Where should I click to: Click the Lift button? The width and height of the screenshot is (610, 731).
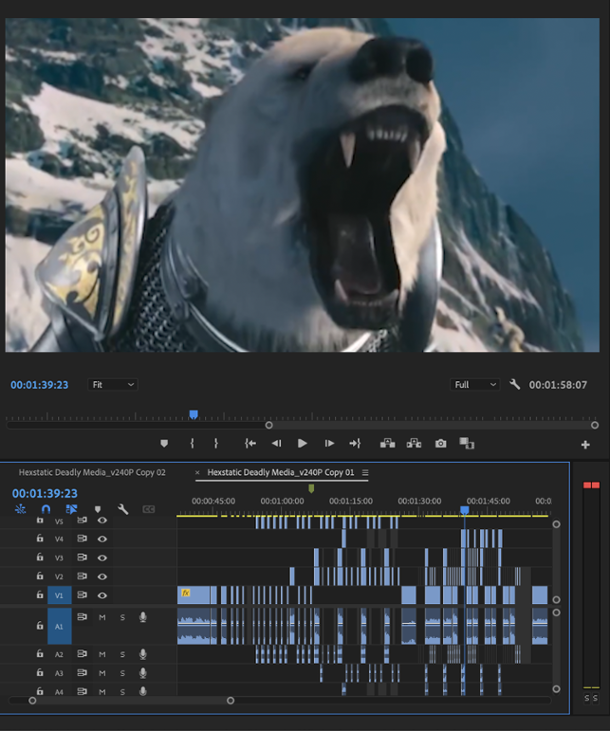tap(388, 443)
